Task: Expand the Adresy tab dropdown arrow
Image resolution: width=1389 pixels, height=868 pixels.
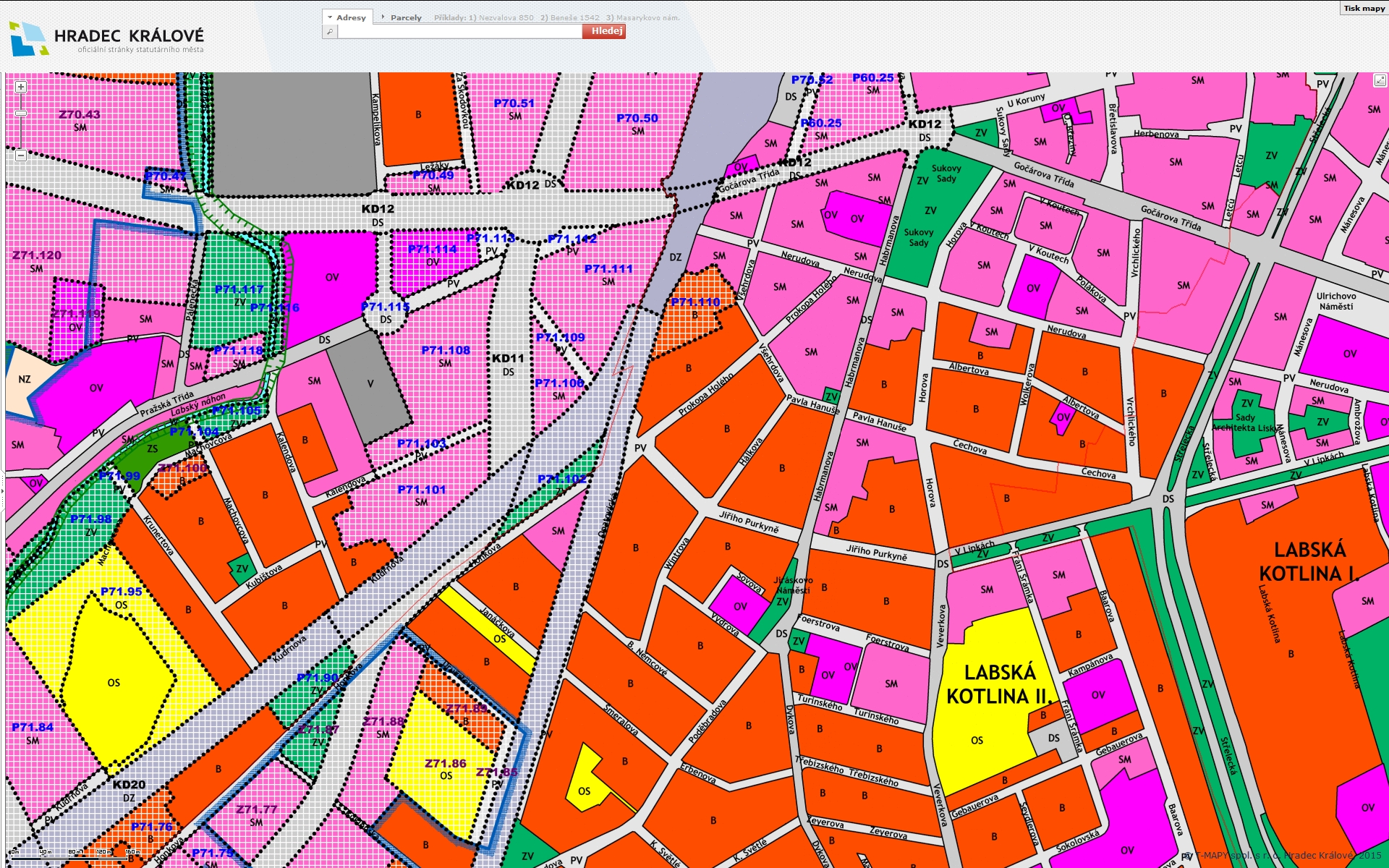Action: (x=330, y=17)
